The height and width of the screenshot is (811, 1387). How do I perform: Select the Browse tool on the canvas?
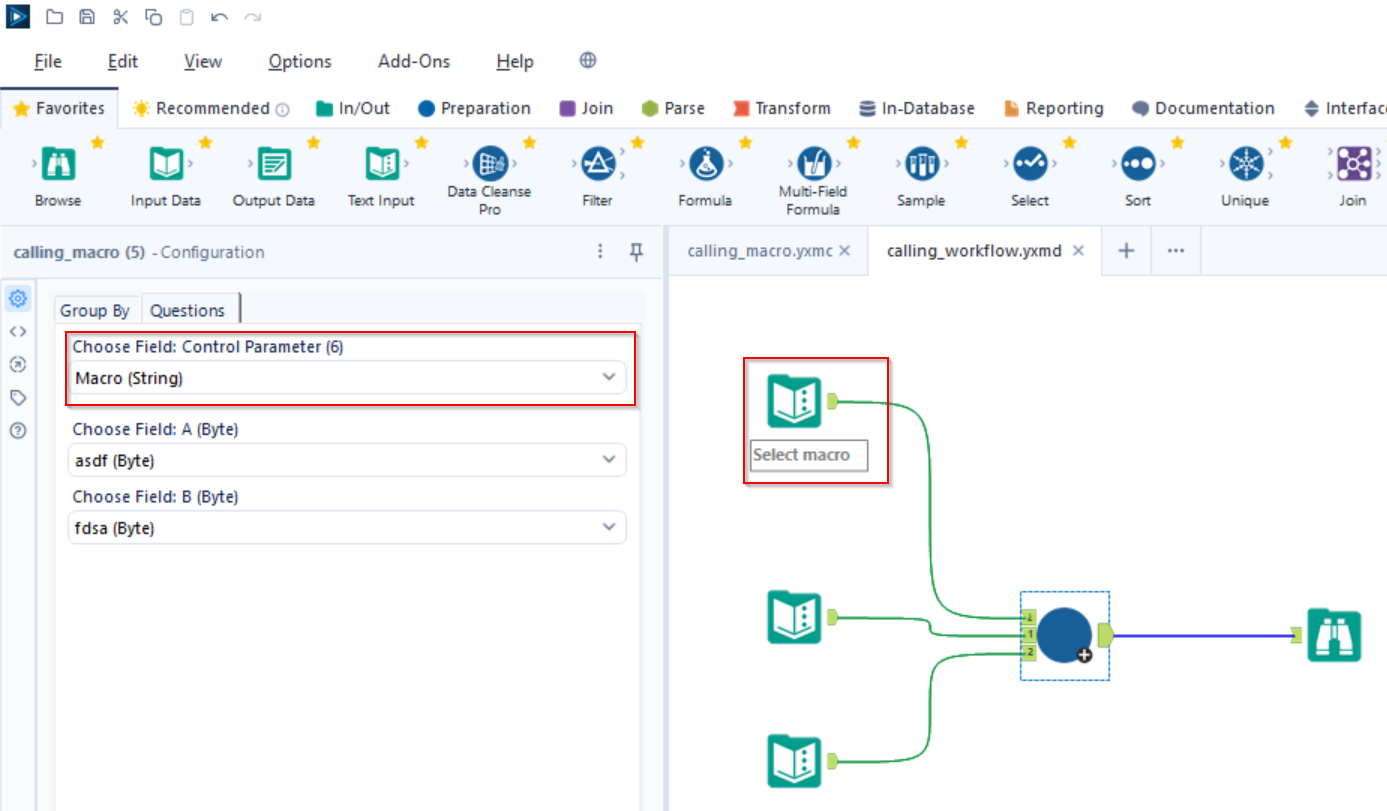pyautogui.click(x=1334, y=635)
